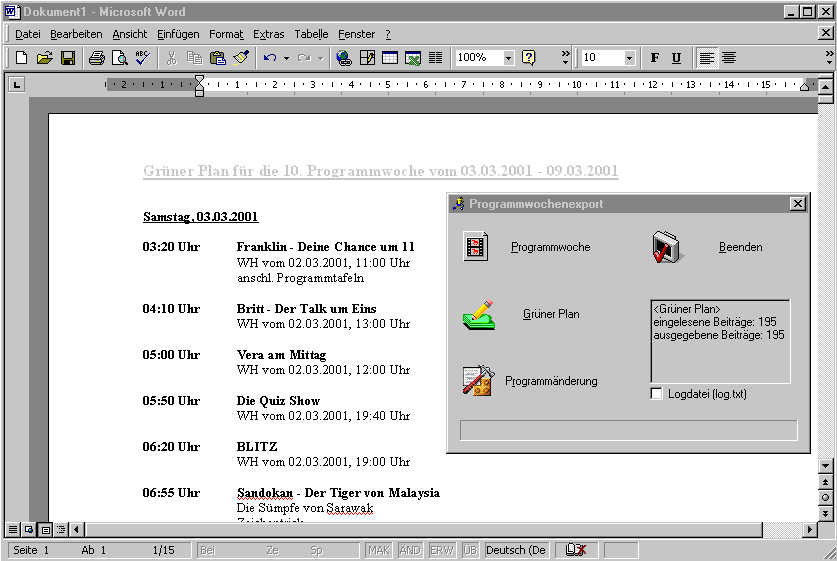837x561 pixels.
Task: Insert hyperlink with the globe icon
Action: point(344,58)
